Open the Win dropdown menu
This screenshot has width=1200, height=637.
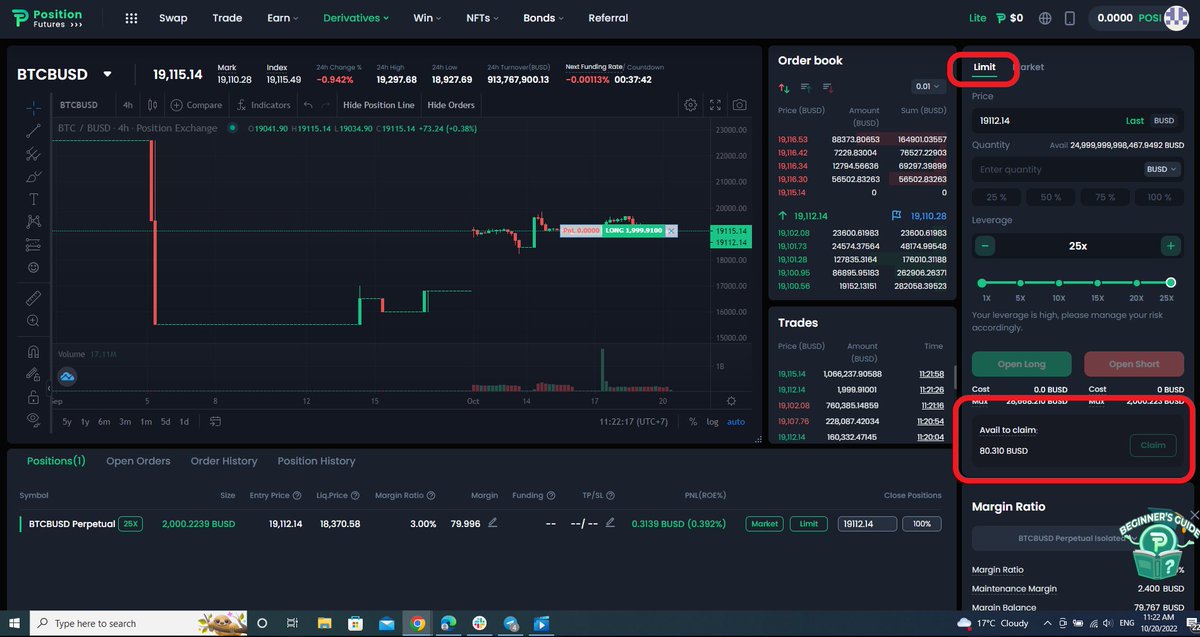click(x=427, y=18)
